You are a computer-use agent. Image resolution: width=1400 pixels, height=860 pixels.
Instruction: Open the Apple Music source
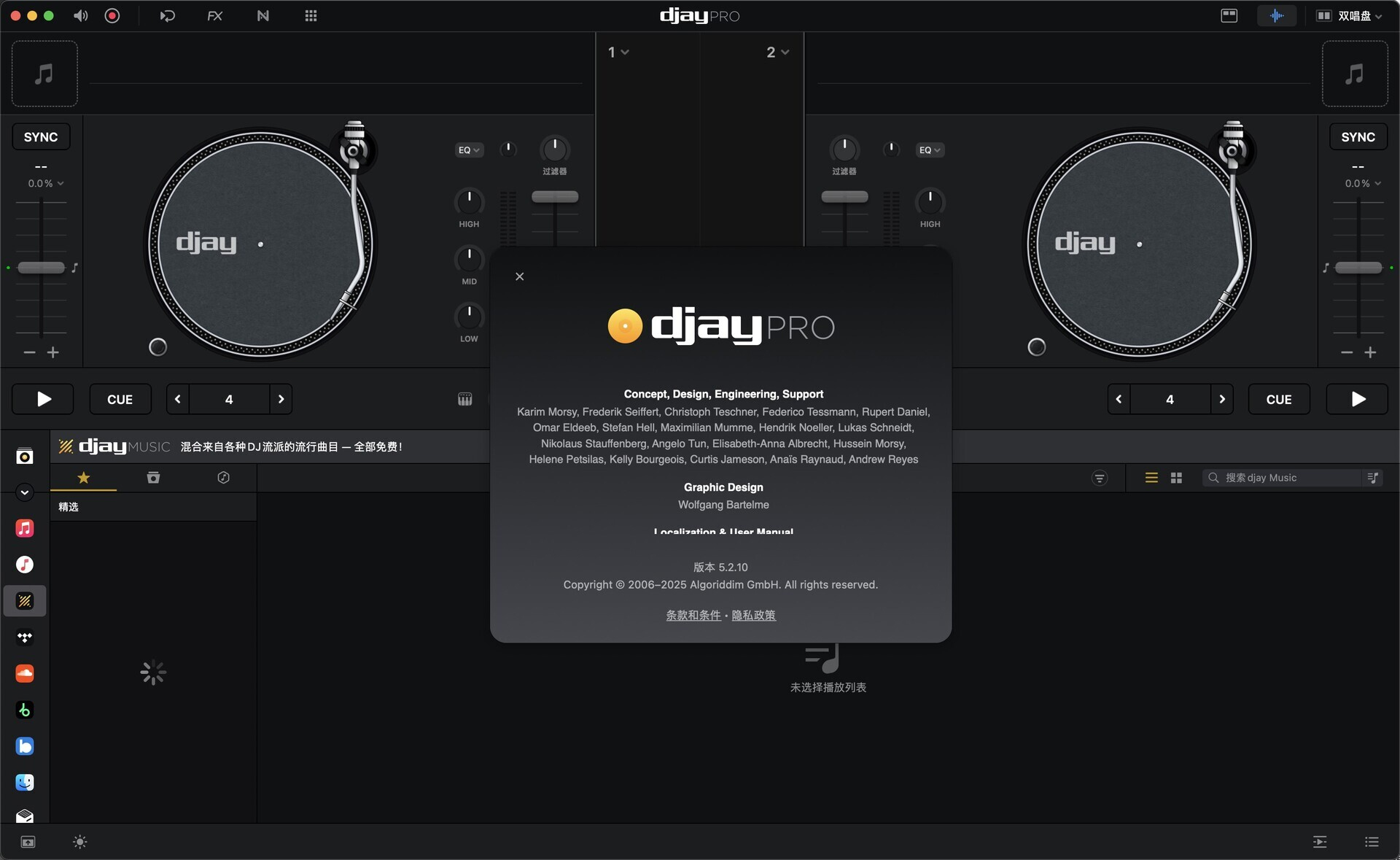click(25, 529)
